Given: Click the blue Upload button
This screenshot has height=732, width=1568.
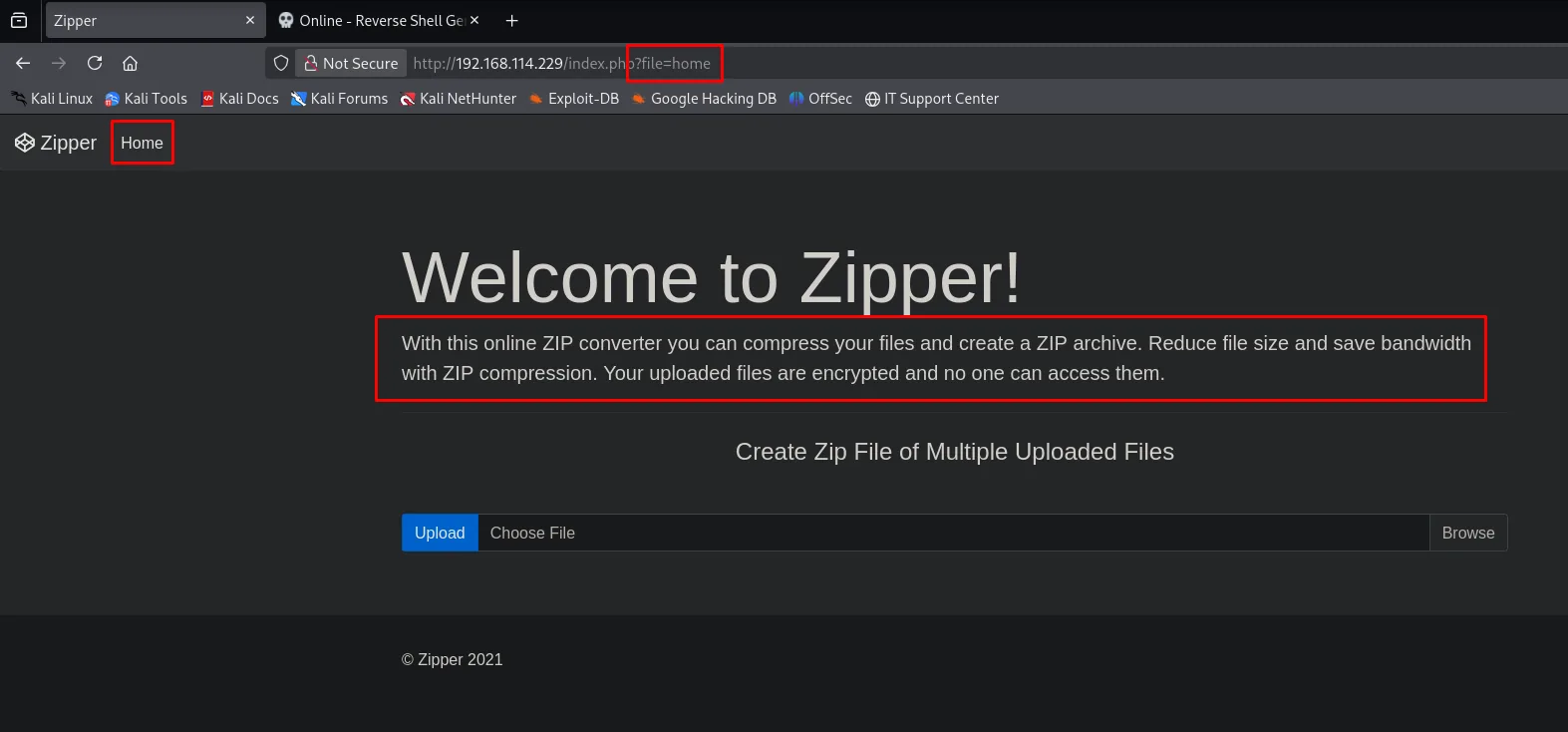Looking at the screenshot, I should coord(440,533).
